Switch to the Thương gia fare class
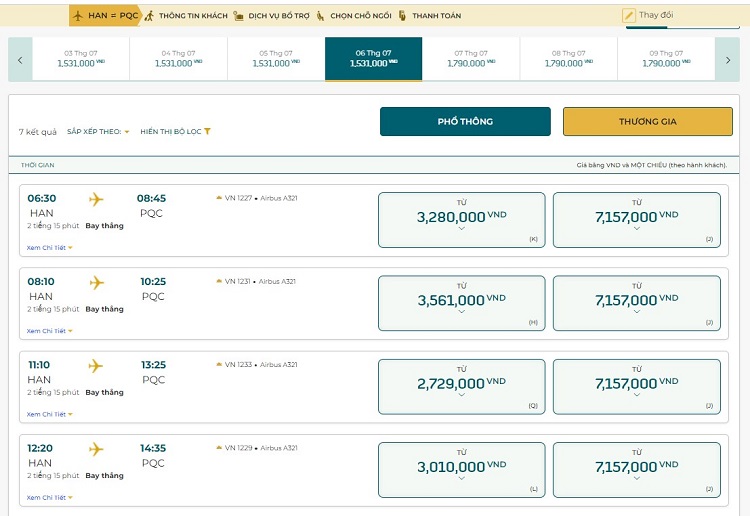The image size is (750, 516). pyautogui.click(x=647, y=121)
